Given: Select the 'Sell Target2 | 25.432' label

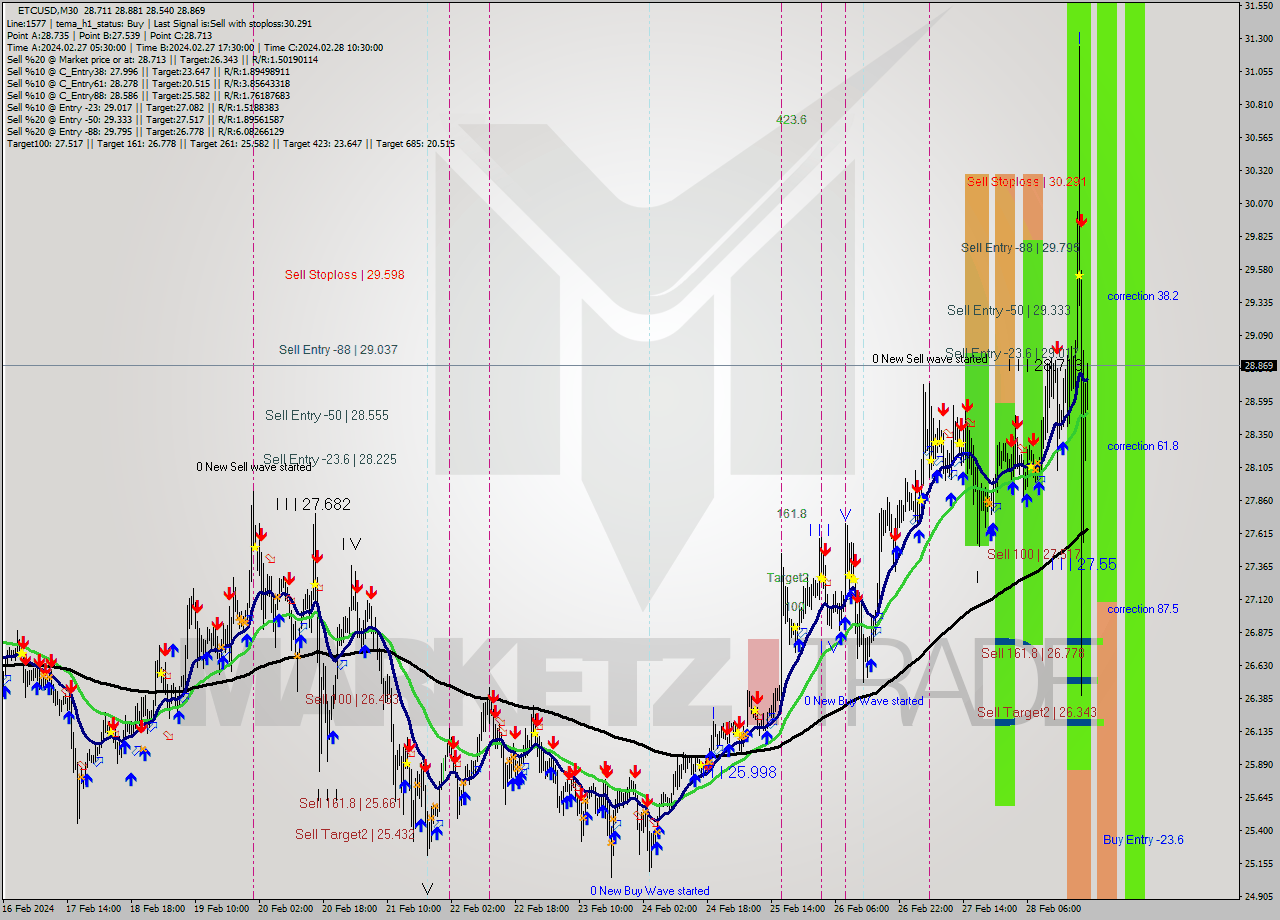Looking at the screenshot, I should pos(355,834).
